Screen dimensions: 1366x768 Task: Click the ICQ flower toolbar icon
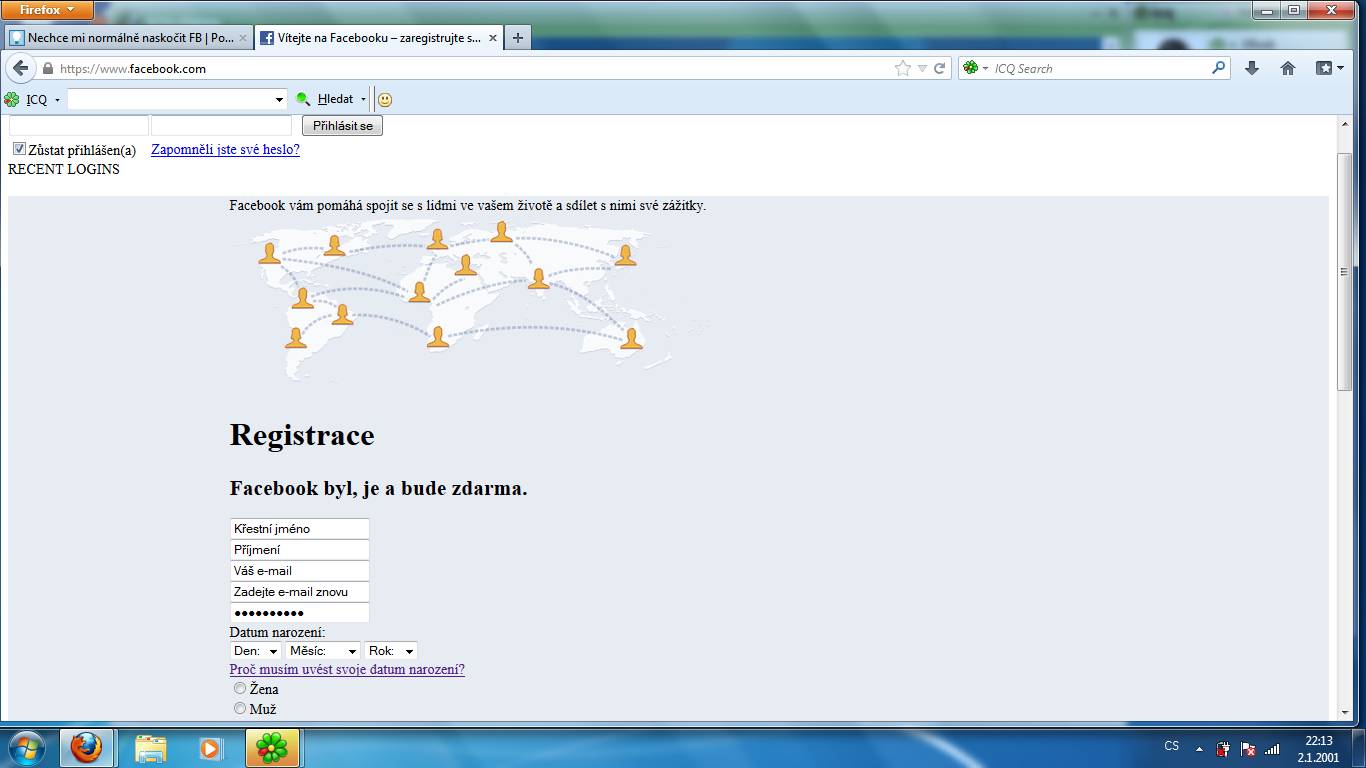pyautogui.click(x=12, y=99)
